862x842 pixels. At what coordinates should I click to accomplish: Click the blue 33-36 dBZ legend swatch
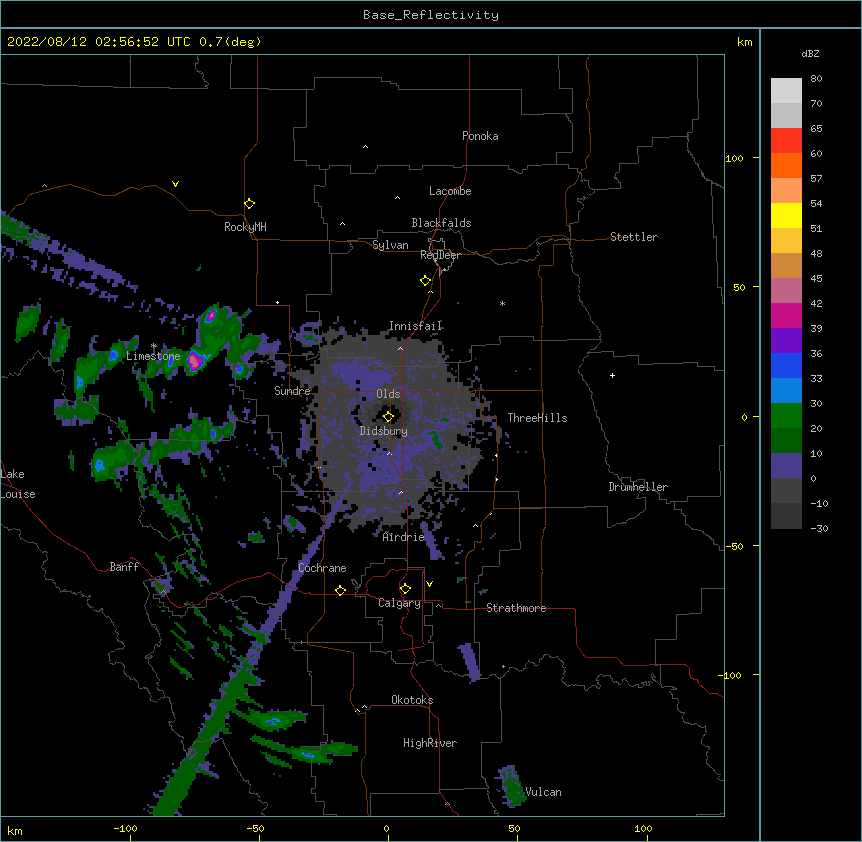[x=786, y=365]
